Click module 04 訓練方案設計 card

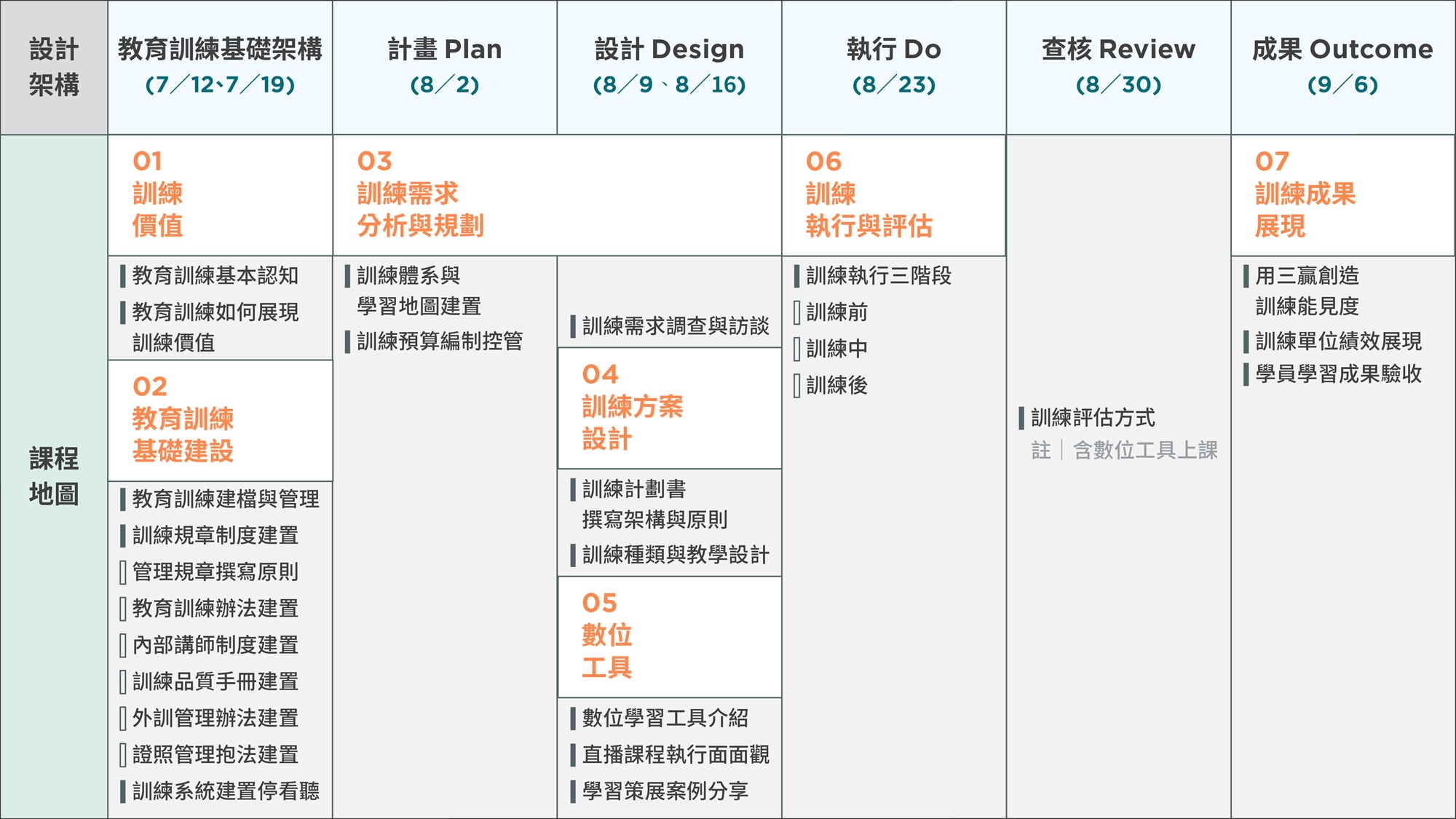click(669, 408)
